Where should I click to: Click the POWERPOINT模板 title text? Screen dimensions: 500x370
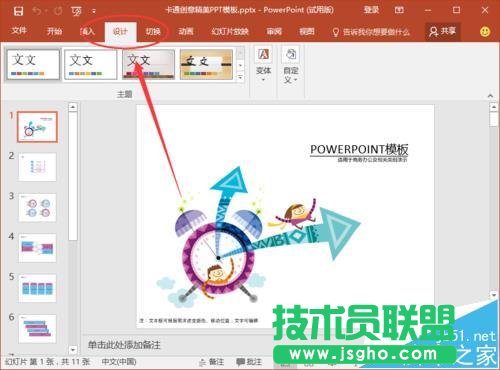click(359, 149)
